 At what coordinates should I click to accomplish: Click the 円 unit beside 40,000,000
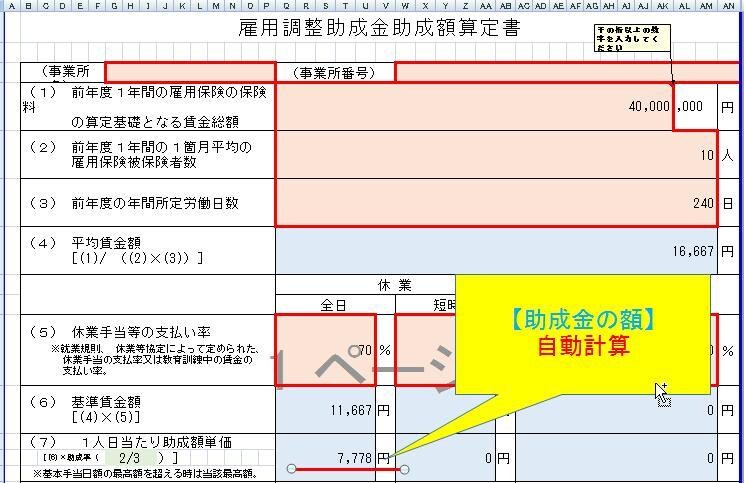point(728,107)
